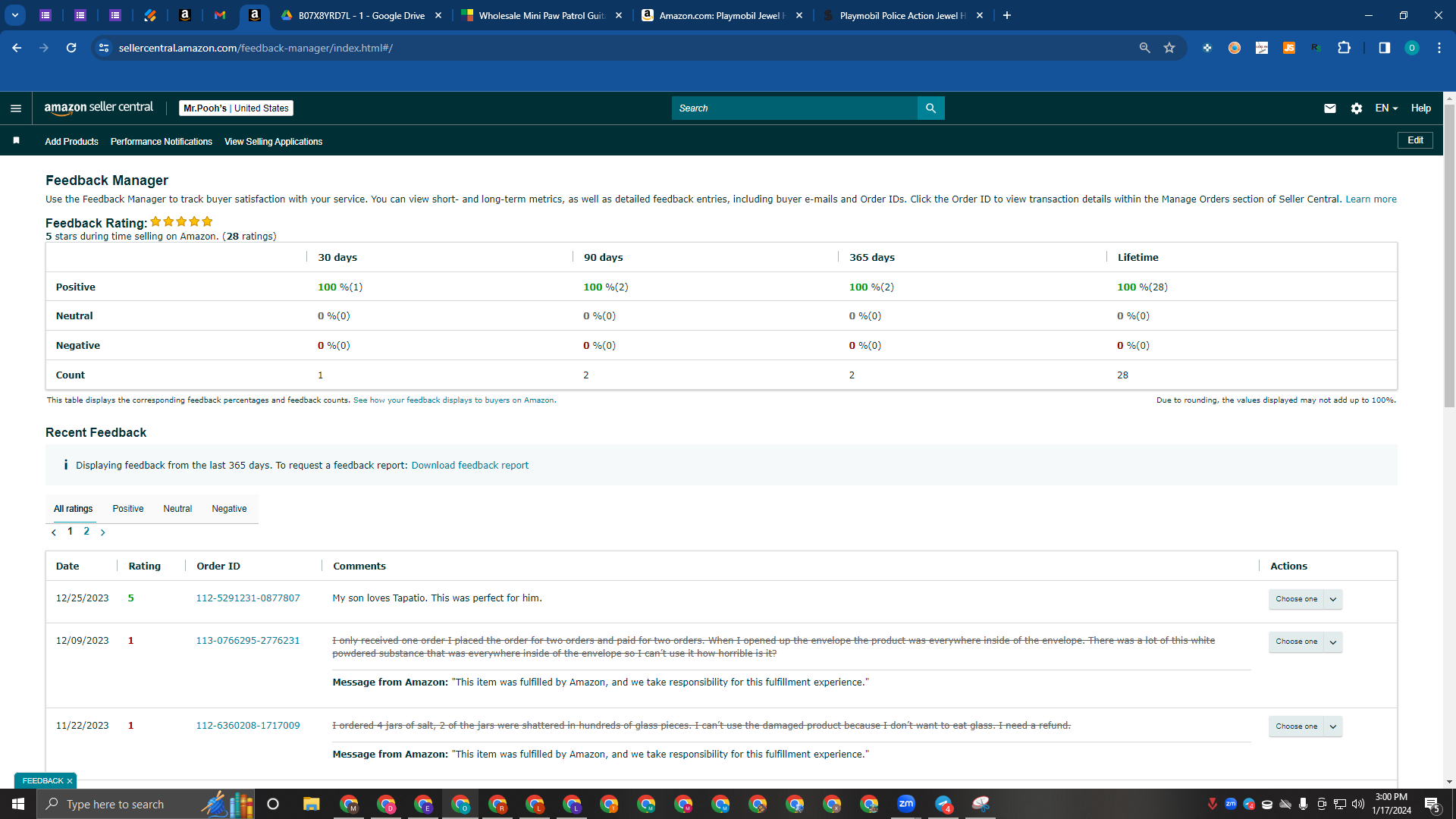Click the Add Products link
1456x819 pixels.
tap(71, 142)
